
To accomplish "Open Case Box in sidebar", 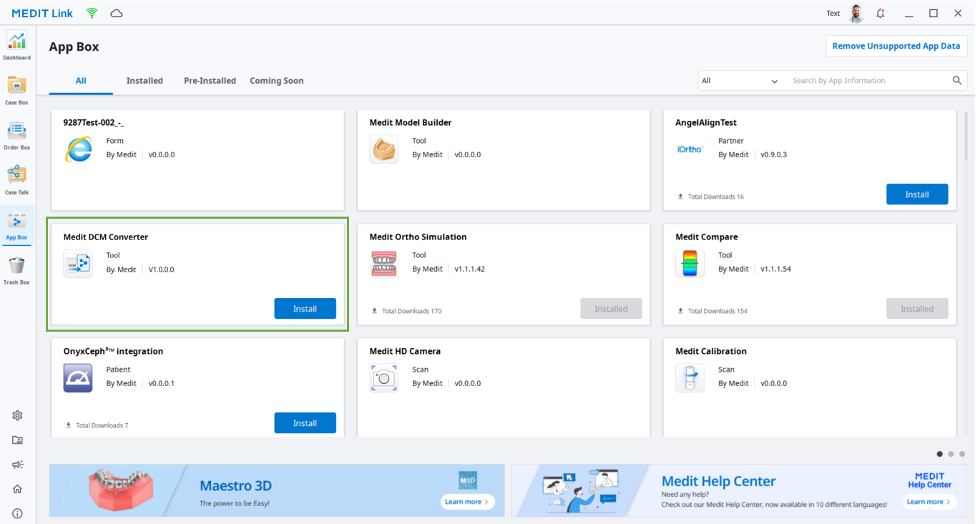I will coord(17,90).
